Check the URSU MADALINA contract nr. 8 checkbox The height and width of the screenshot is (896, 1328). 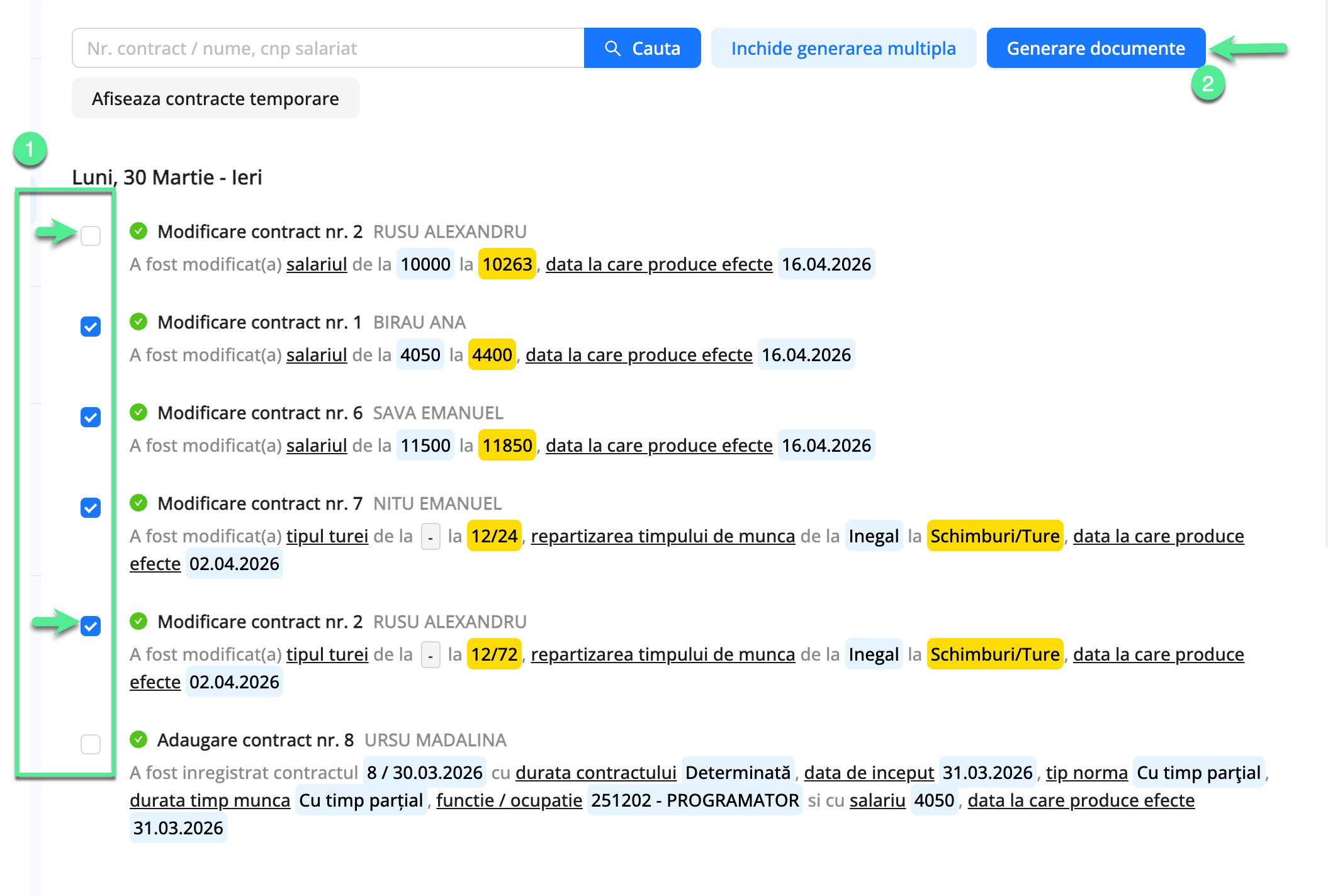[x=91, y=744]
